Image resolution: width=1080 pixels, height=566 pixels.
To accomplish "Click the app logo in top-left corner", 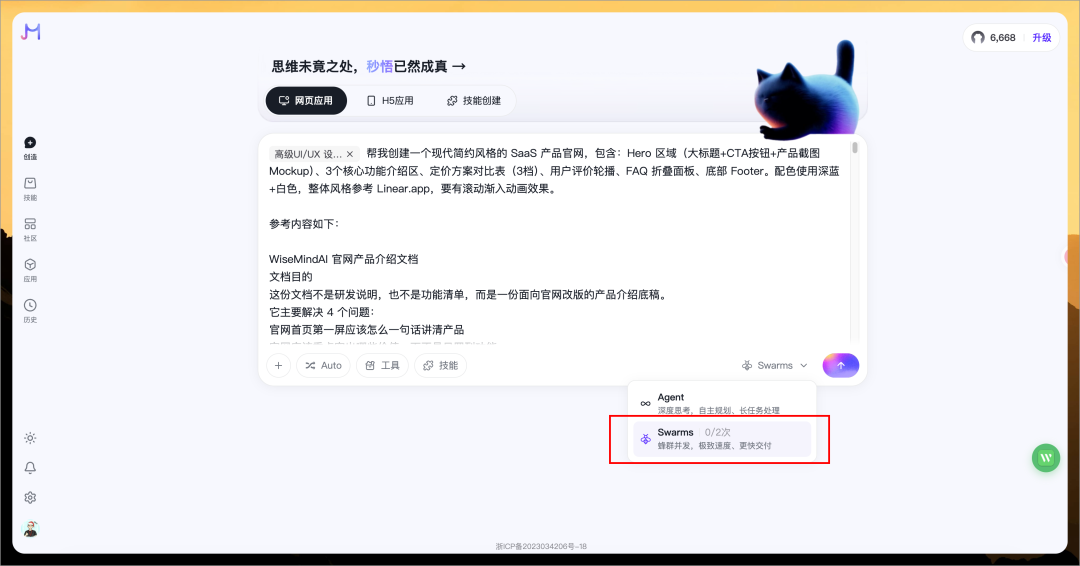I will [x=31, y=32].
